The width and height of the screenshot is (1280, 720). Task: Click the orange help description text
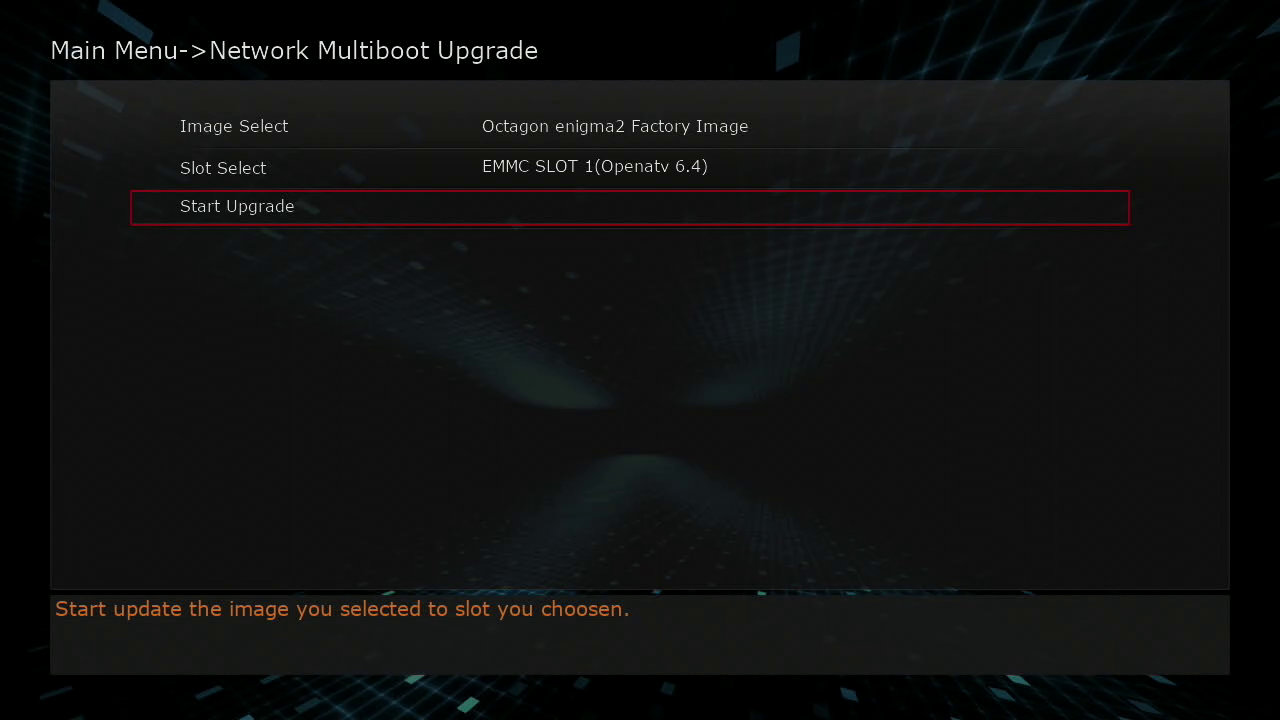click(342, 609)
